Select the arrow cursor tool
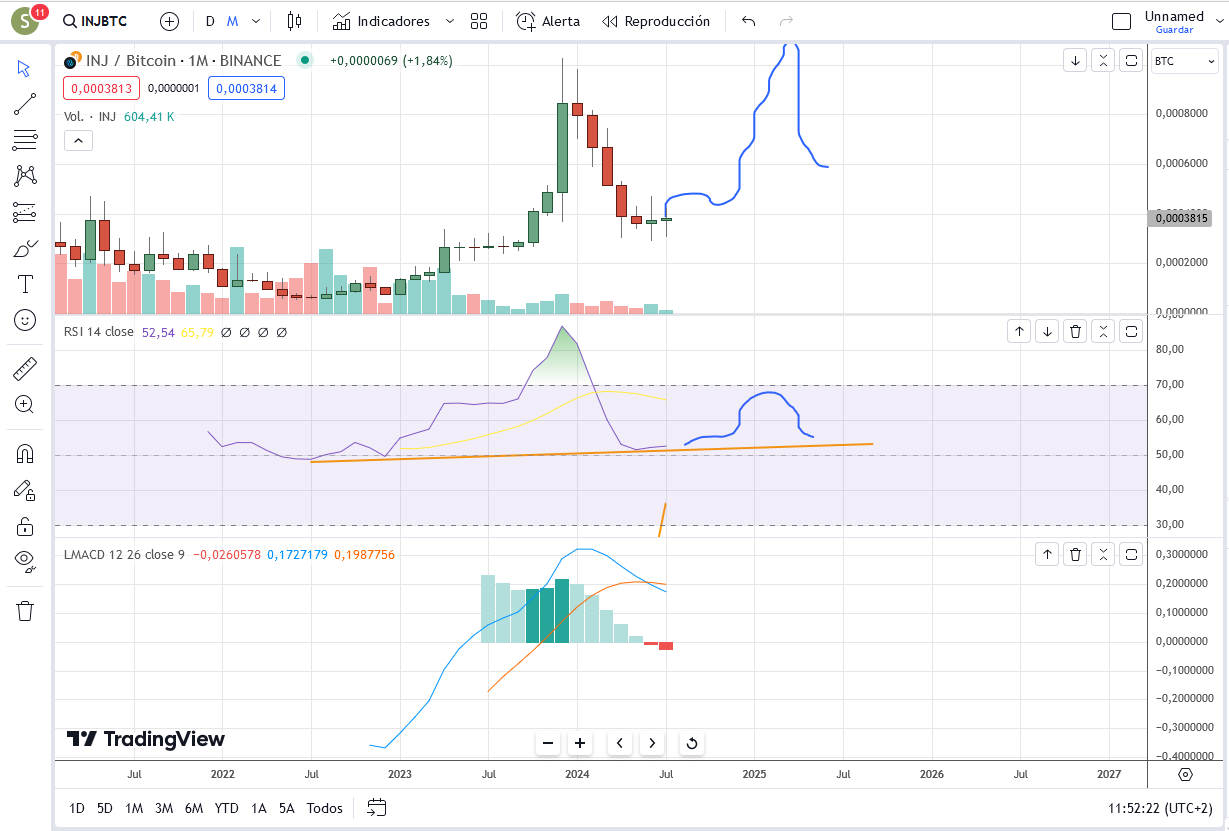 (25, 68)
